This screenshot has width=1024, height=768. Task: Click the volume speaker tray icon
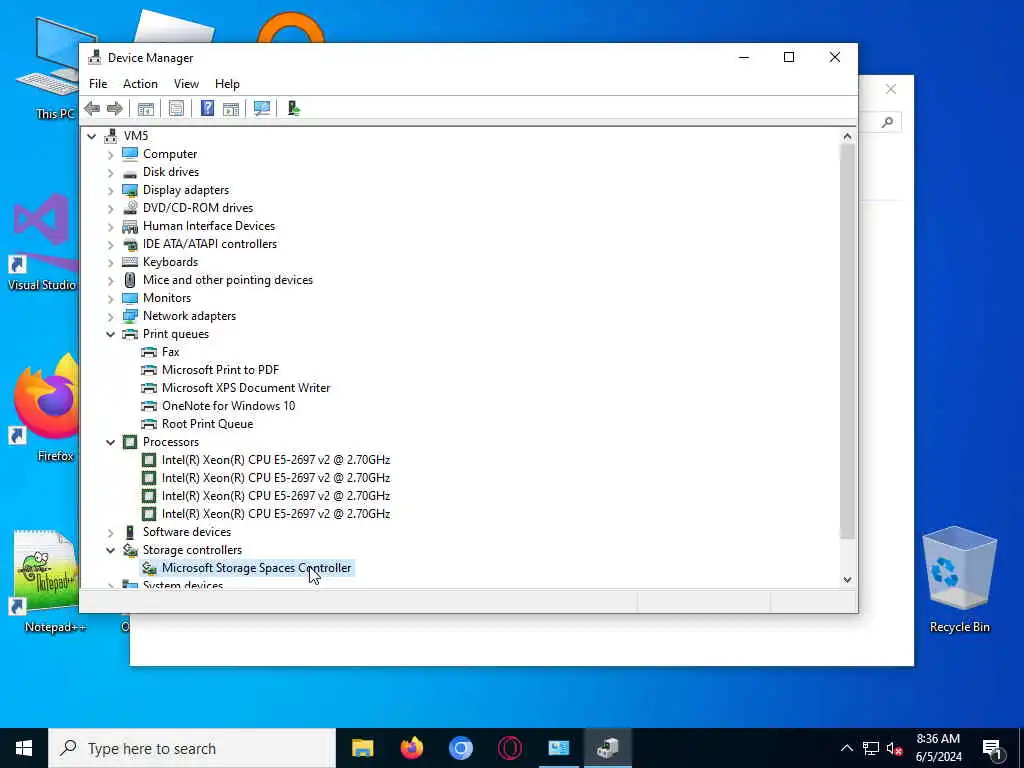894,748
